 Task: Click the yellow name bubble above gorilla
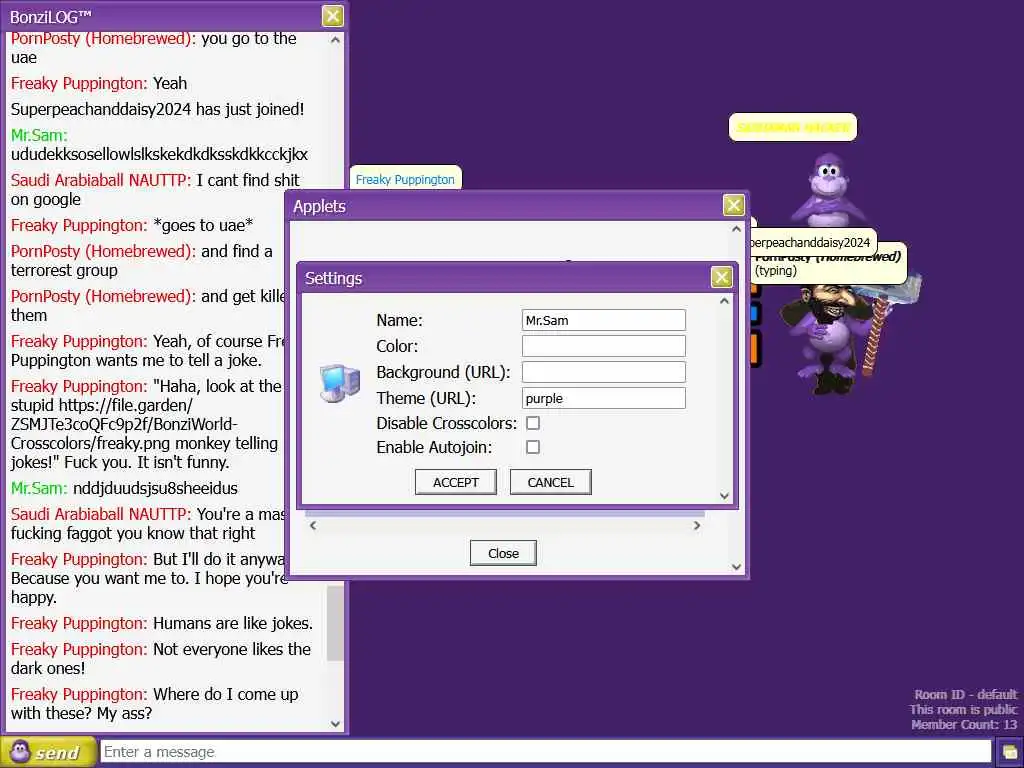(793, 127)
